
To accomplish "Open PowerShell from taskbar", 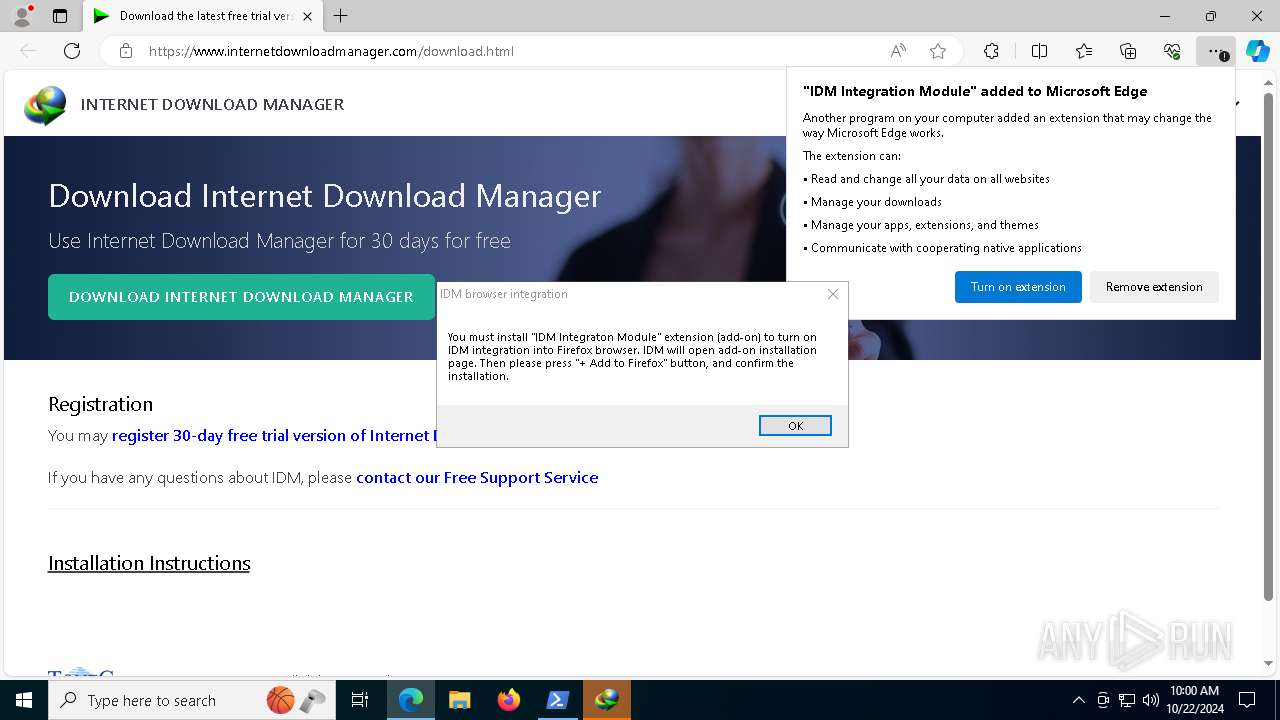I will [558, 700].
